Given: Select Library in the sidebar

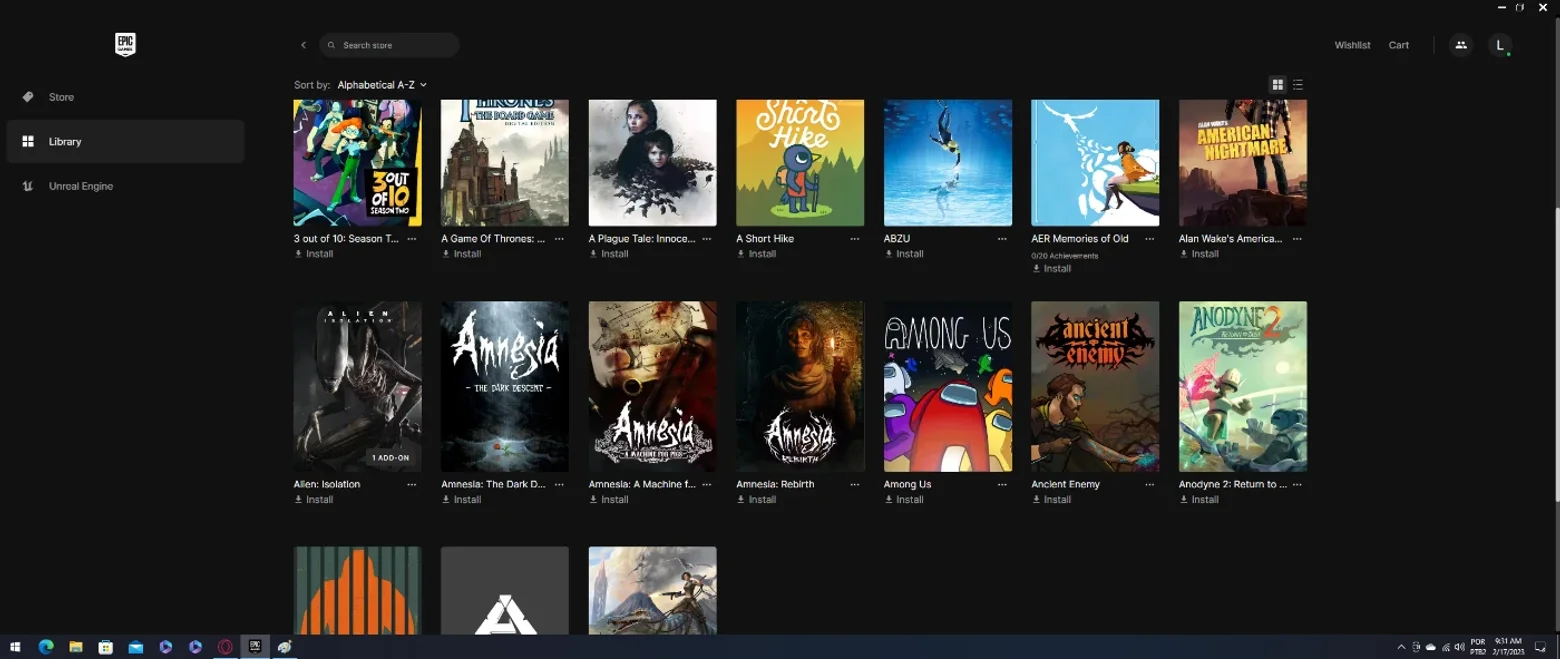Looking at the screenshot, I should (x=125, y=141).
